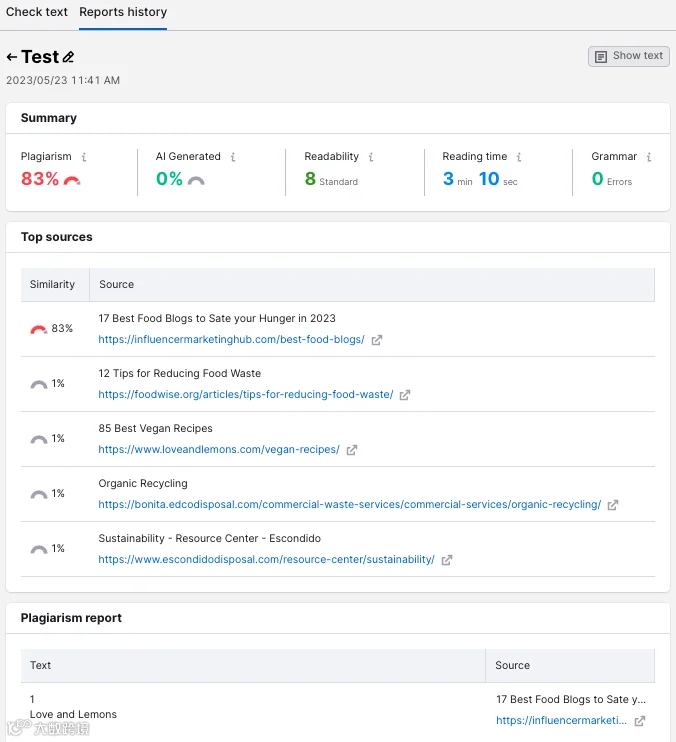Open external link icon for foodwise.org source
The image size is (676, 742).
[405, 395]
